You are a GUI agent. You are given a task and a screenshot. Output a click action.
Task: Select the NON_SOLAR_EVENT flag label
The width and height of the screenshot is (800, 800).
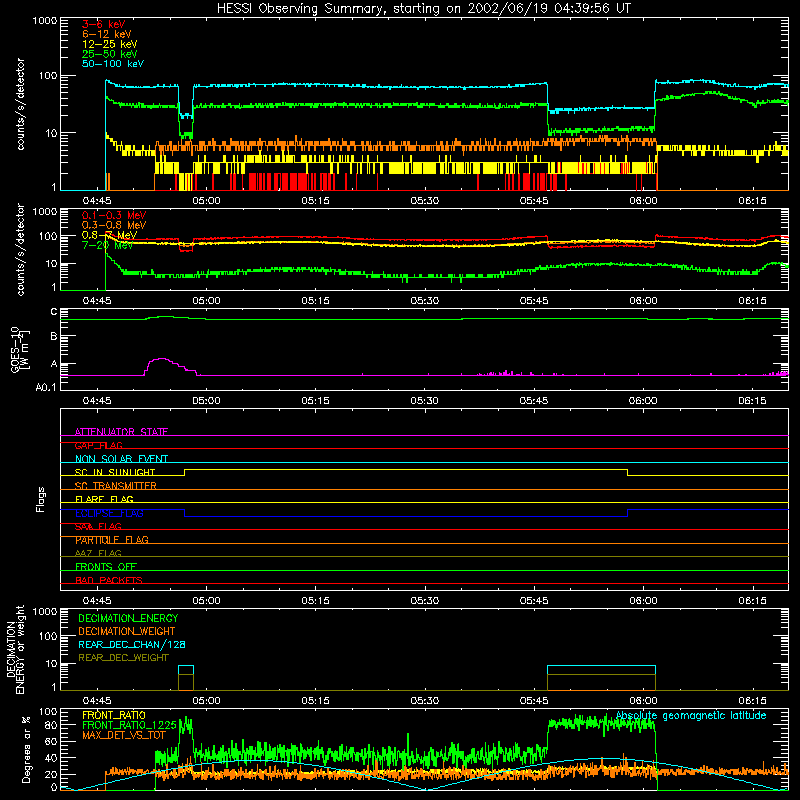click(x=121, y=459)
